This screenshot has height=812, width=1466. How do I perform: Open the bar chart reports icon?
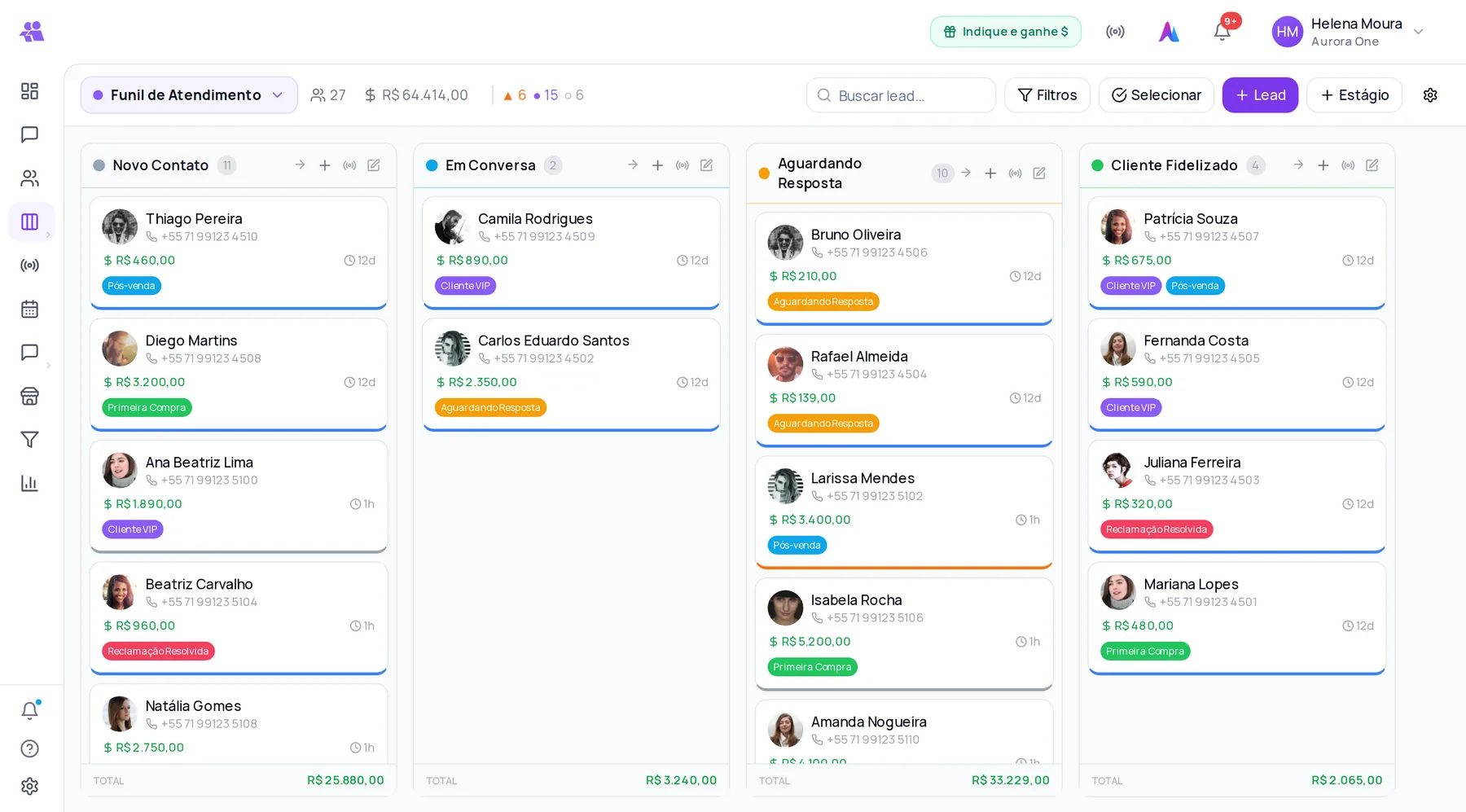tap(29, 483)
